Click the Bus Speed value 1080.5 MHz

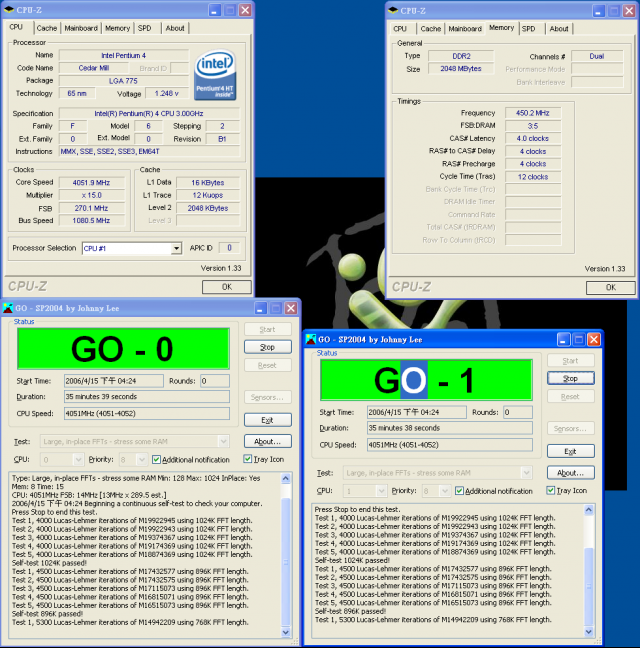91,221
